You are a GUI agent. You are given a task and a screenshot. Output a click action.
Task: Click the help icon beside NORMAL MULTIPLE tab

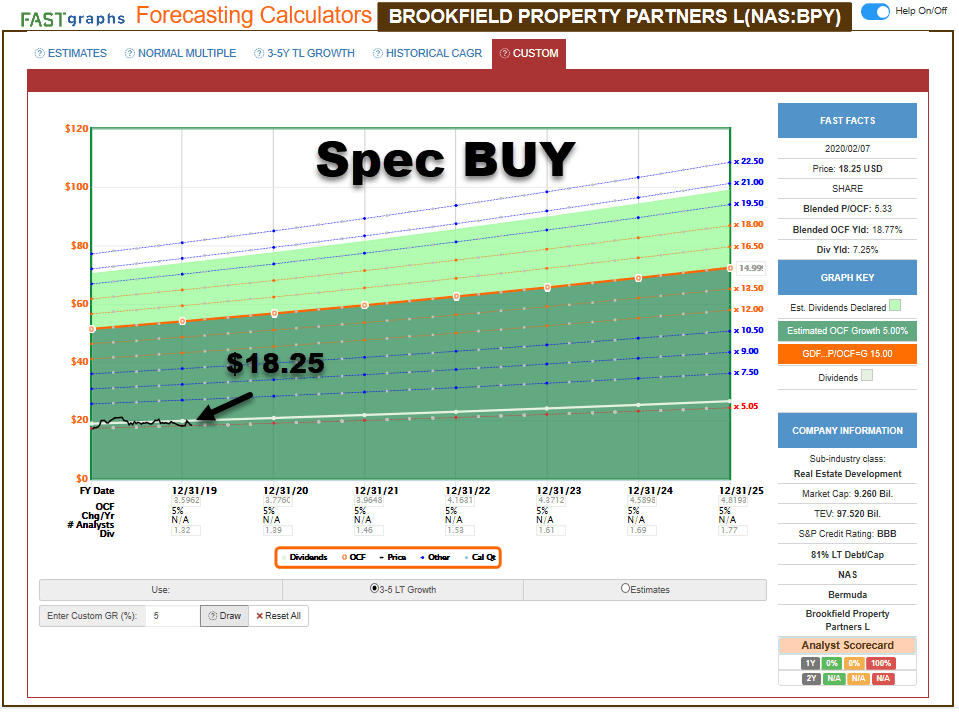point(130,53)
